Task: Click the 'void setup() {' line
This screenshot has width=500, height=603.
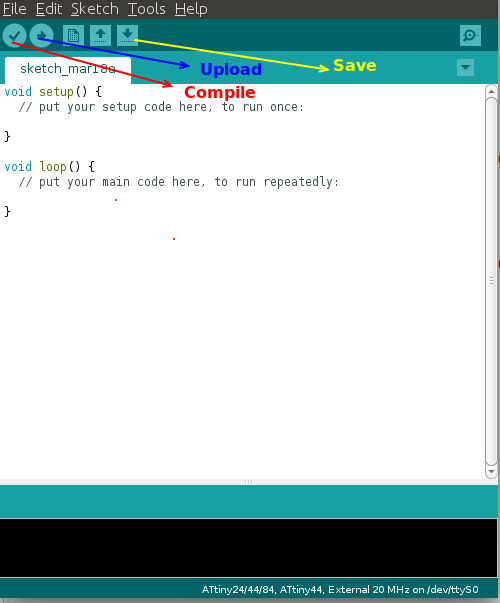Action: point(53,92)
